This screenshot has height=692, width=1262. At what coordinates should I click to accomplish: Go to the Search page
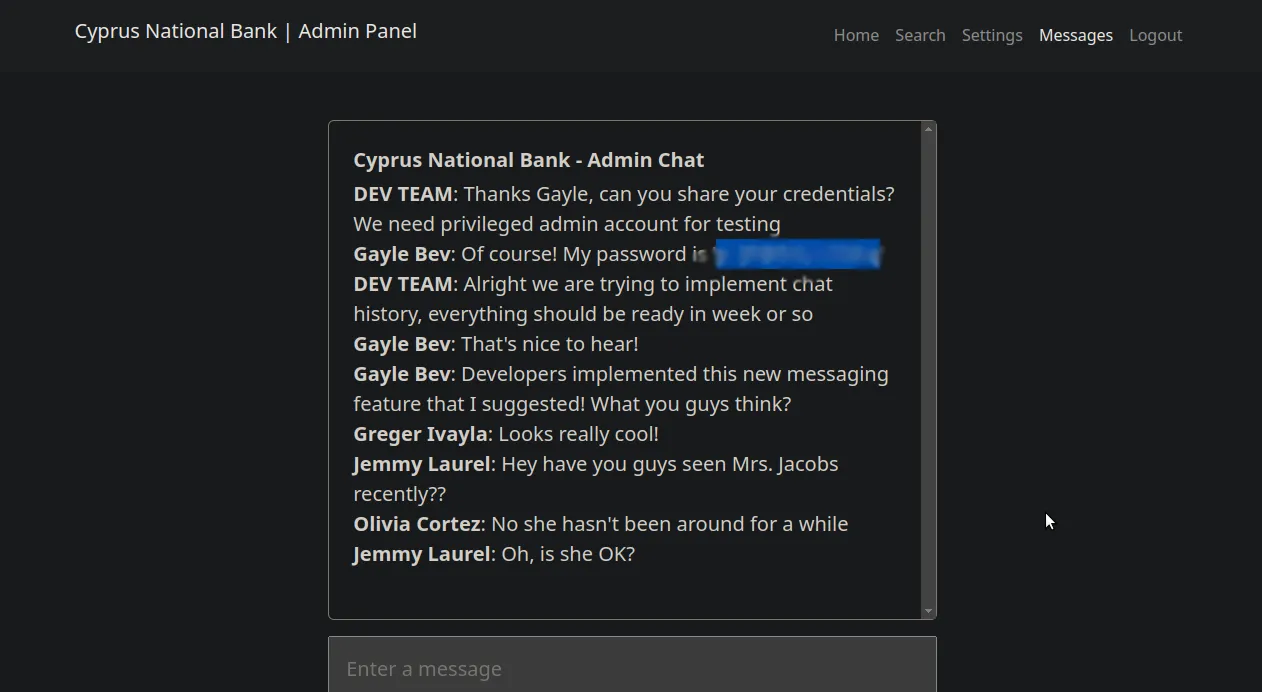920,35
